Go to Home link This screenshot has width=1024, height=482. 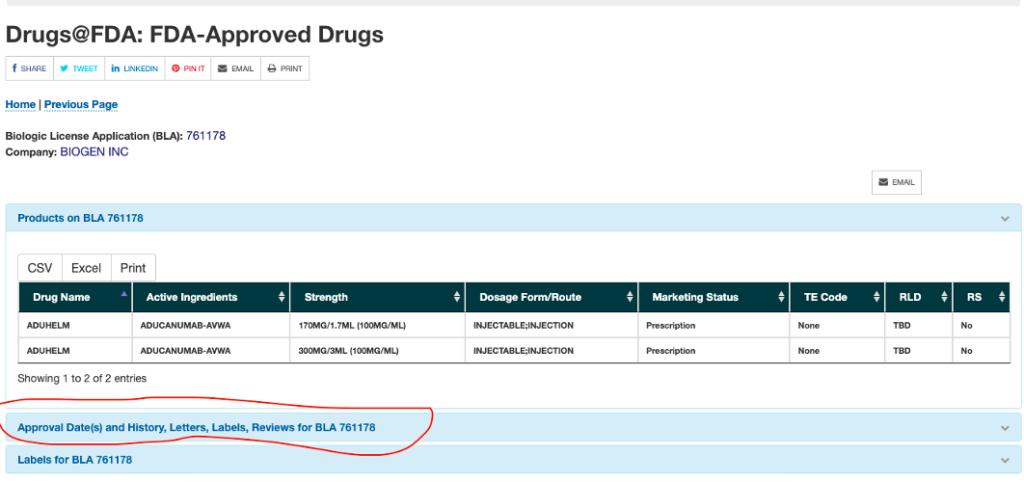20,104
